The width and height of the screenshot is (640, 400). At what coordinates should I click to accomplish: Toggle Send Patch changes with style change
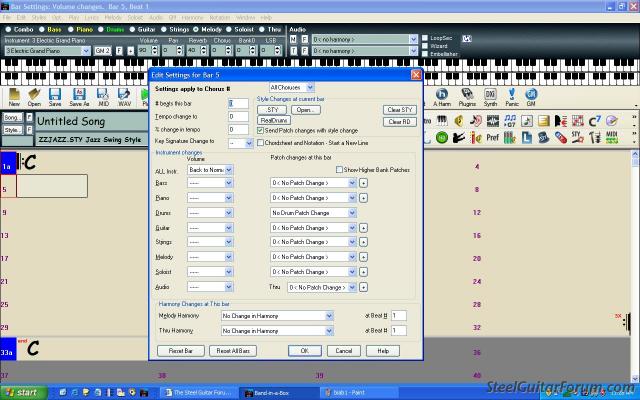coord(262,130)
